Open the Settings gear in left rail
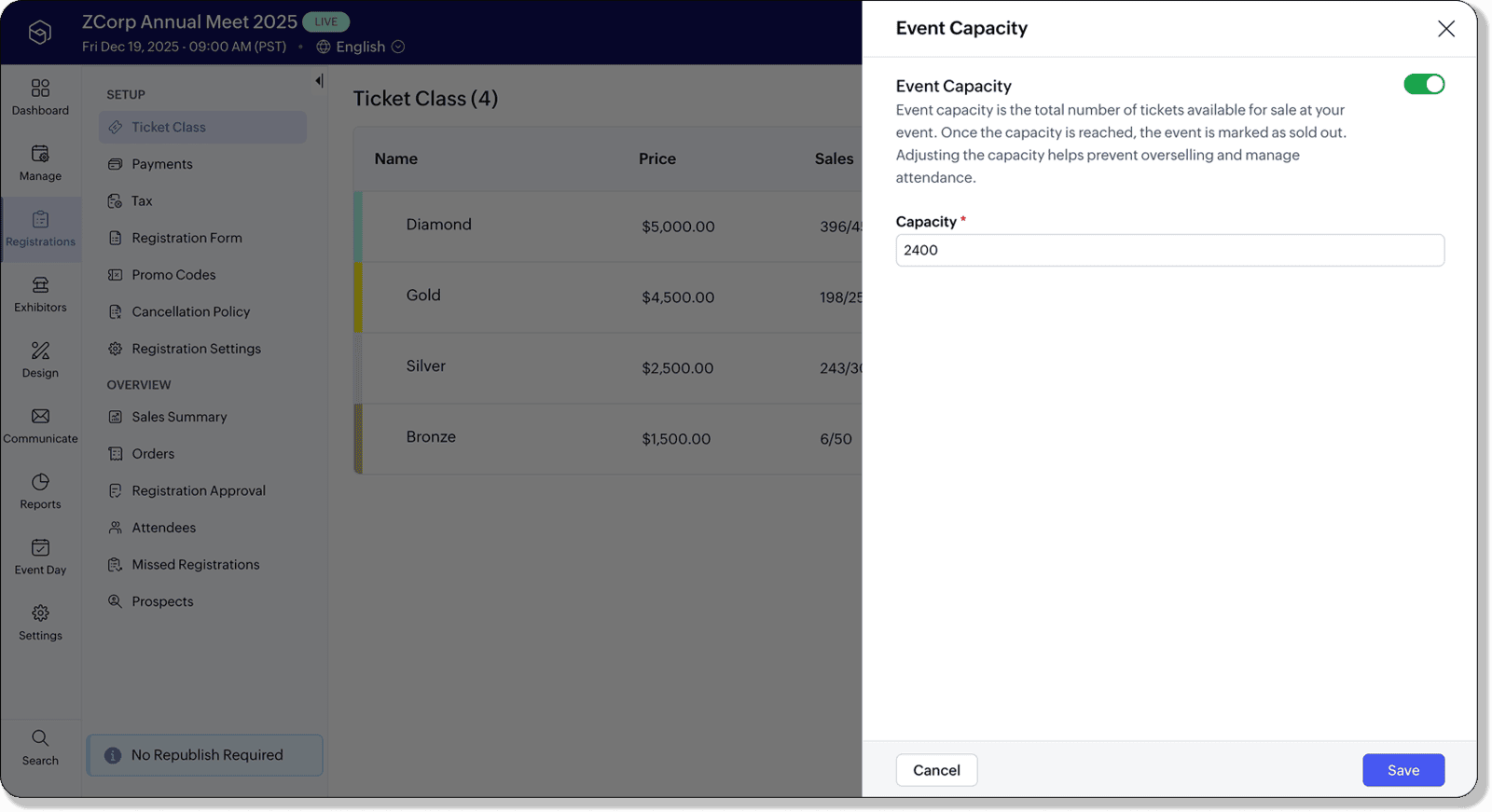The width and height of the screenshot is (1492, 812). (40, 613)
